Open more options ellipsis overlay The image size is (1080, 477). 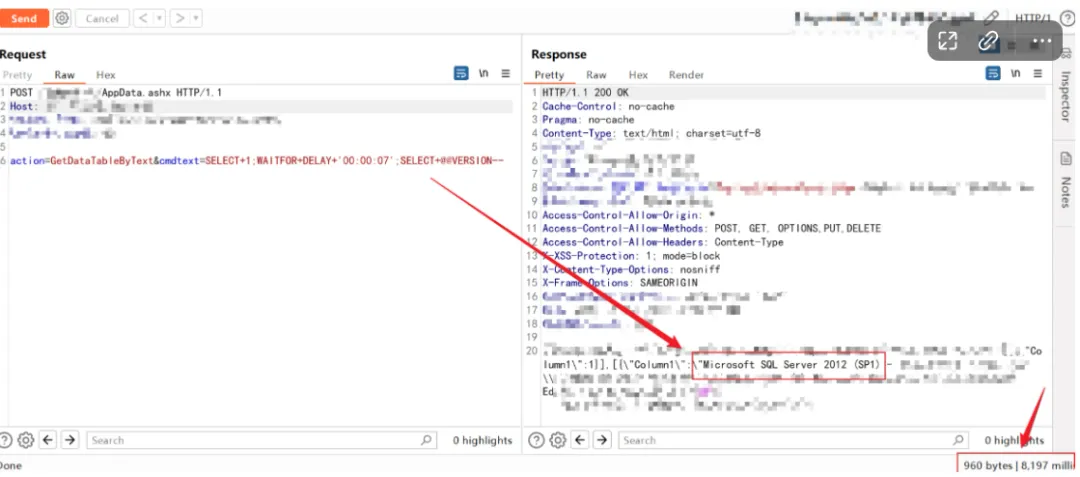click(1041, 41)
